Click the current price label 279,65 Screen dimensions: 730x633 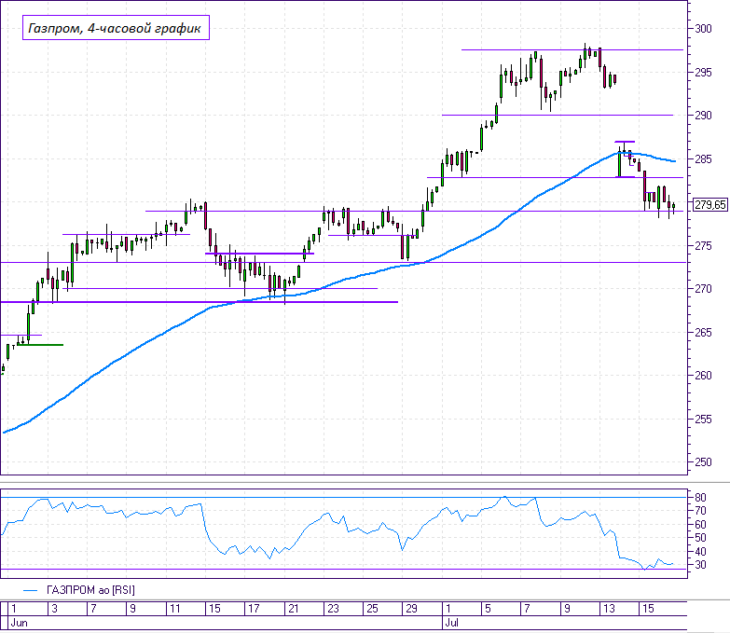(x=710, y=205)
